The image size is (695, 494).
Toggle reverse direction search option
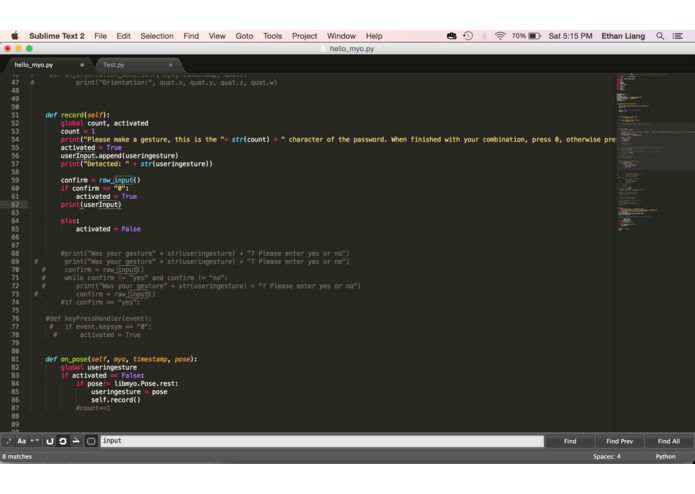pos(50,441)
